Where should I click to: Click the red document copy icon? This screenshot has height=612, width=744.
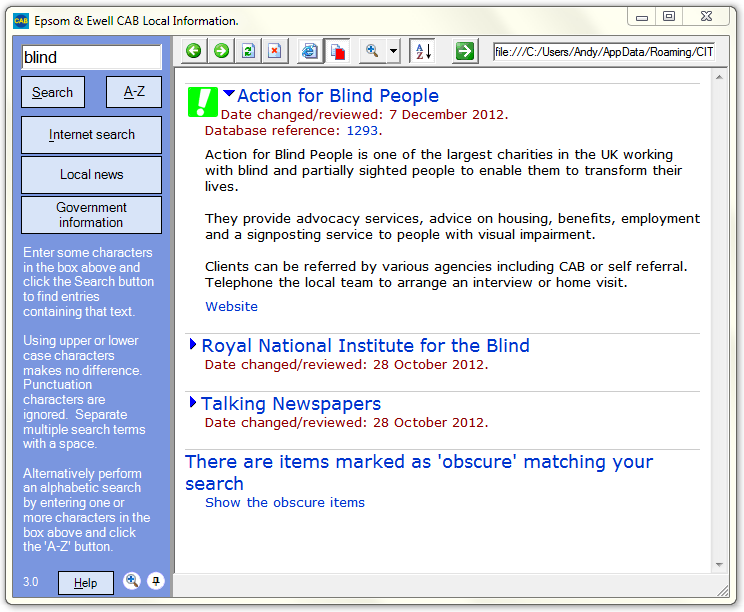(x=338, y=51)
